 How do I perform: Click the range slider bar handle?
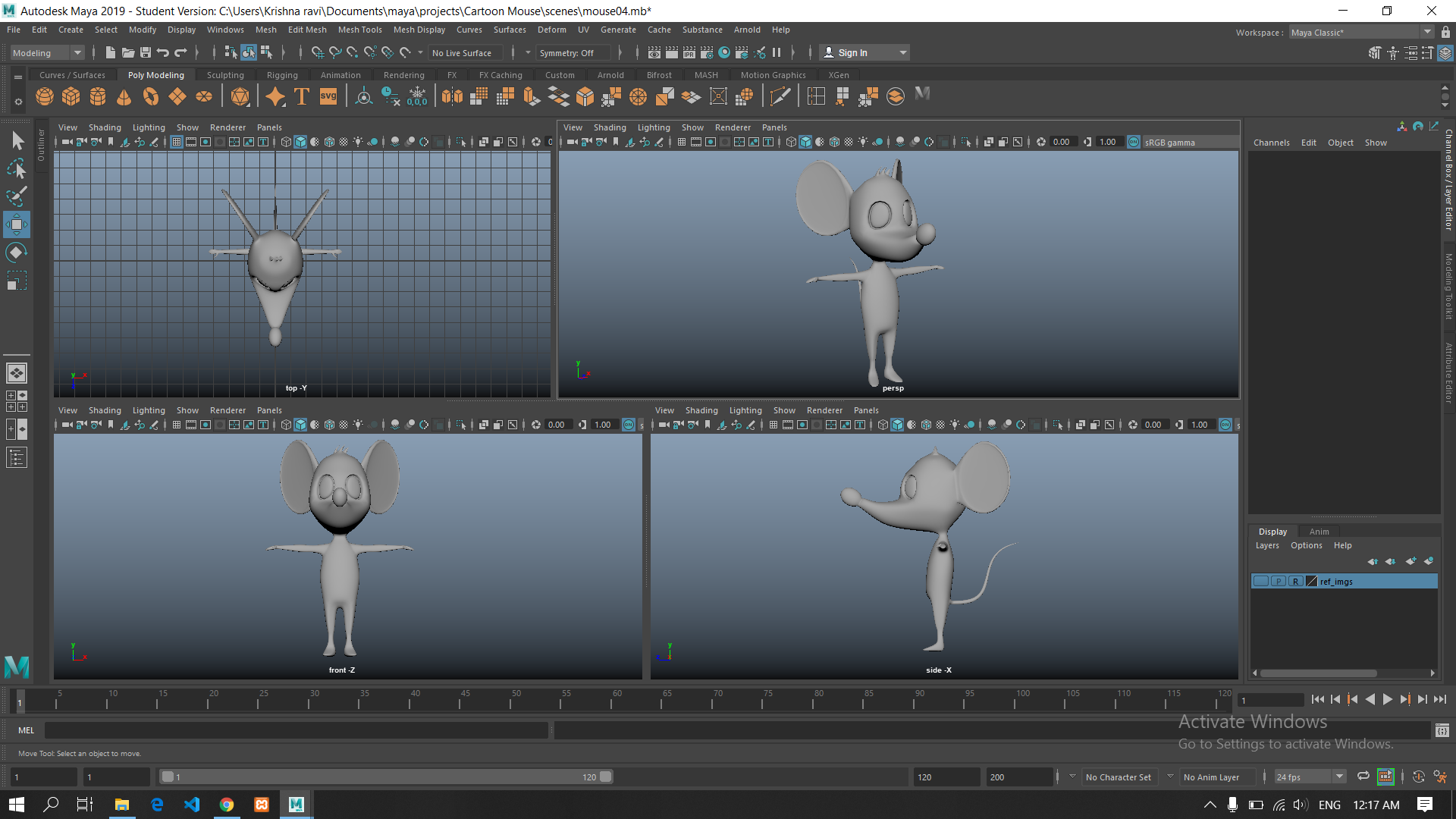[x=387, y=777]
